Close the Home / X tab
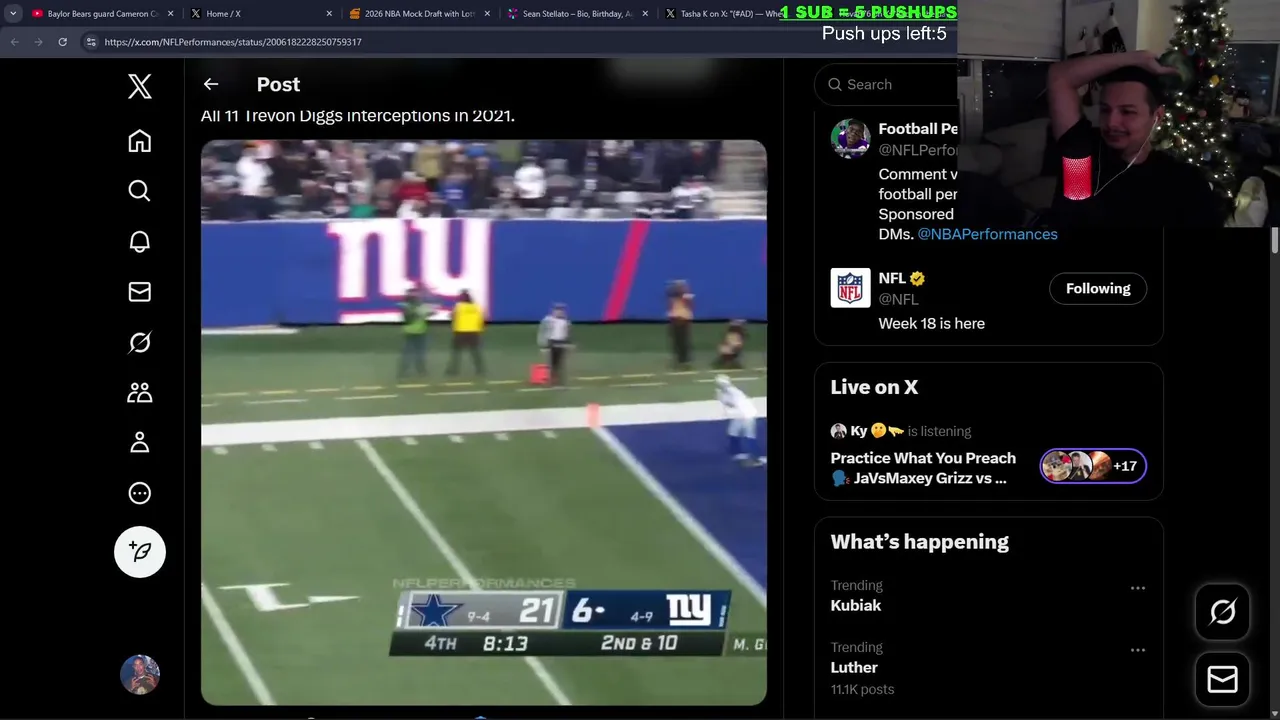Screen dimensions: 1280x720 (329, 14)
